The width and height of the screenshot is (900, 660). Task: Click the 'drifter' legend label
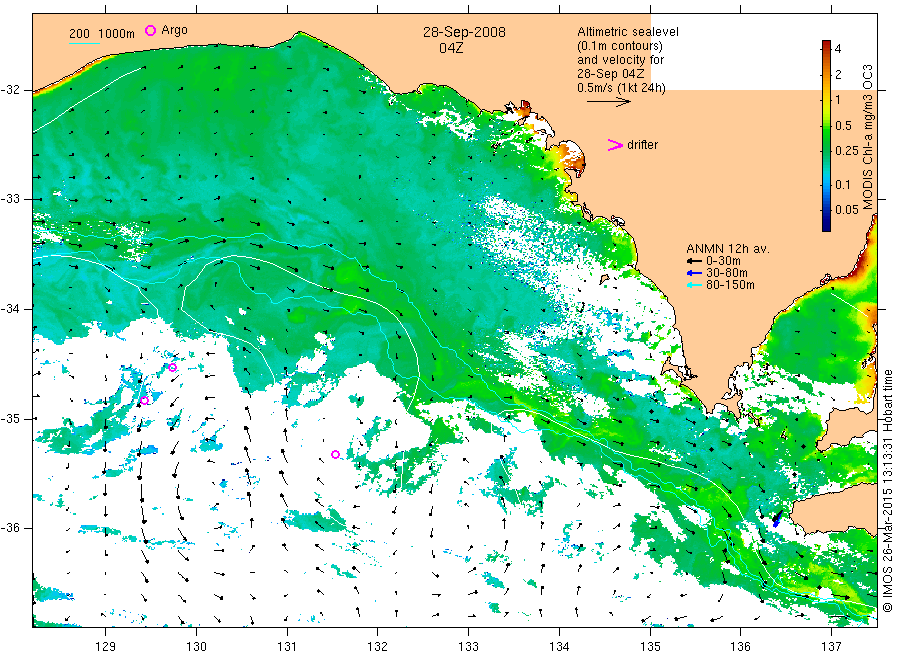point(642,145)
